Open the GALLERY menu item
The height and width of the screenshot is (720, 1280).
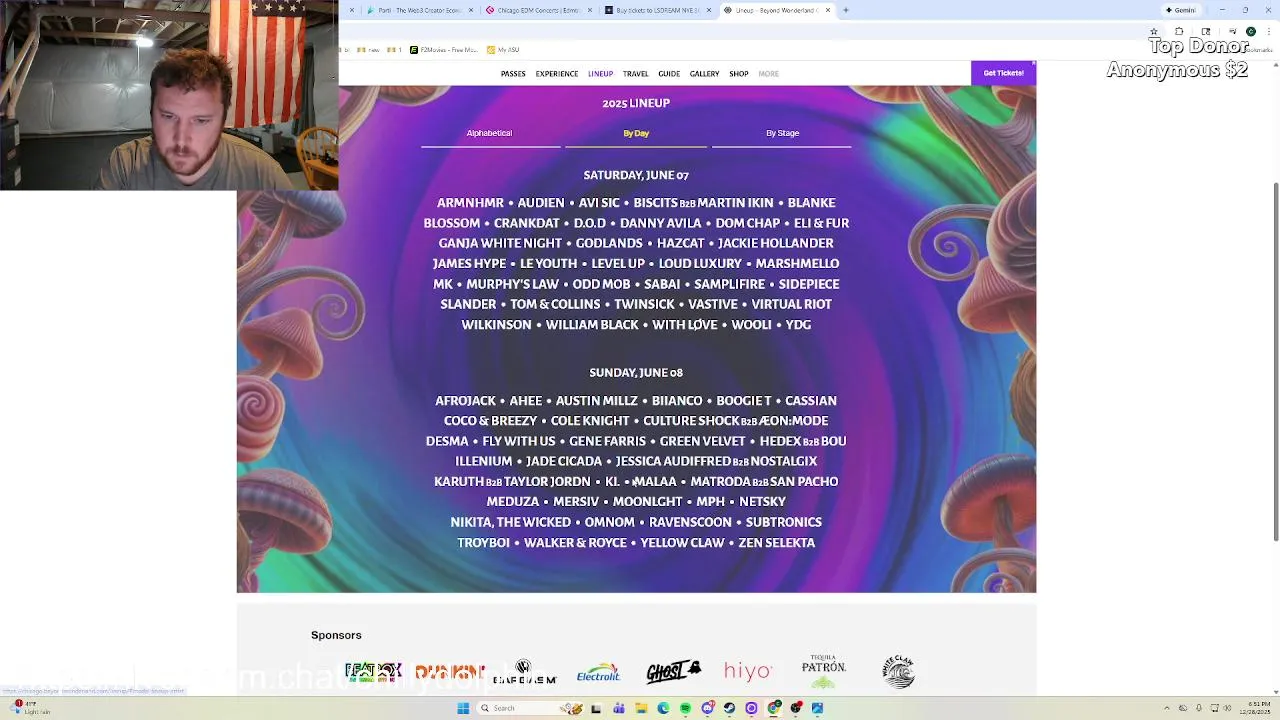point(704,74)
